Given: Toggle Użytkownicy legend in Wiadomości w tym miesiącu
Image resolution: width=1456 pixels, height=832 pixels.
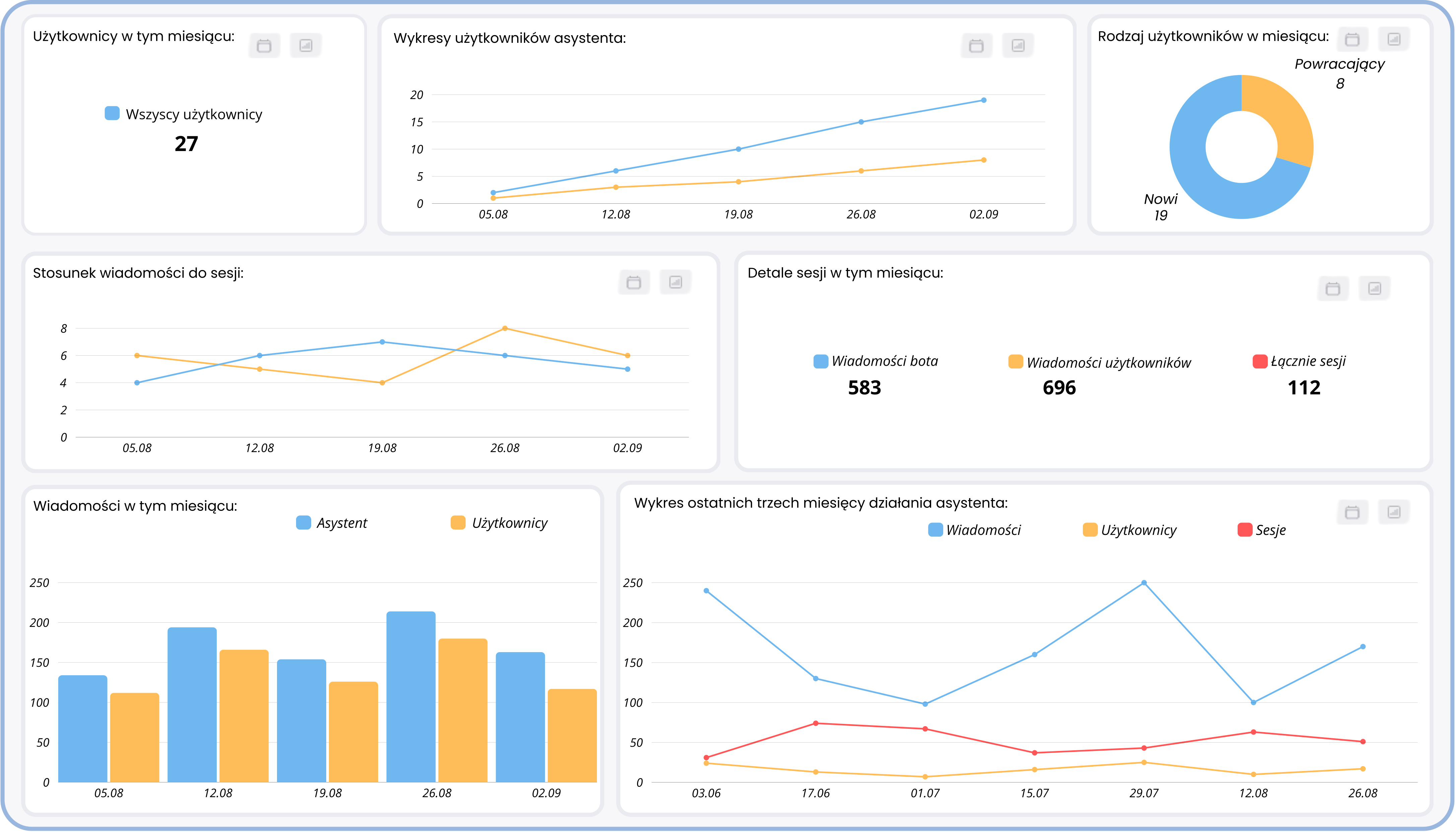Looking at the screenshot, I should tap(499, 523).
